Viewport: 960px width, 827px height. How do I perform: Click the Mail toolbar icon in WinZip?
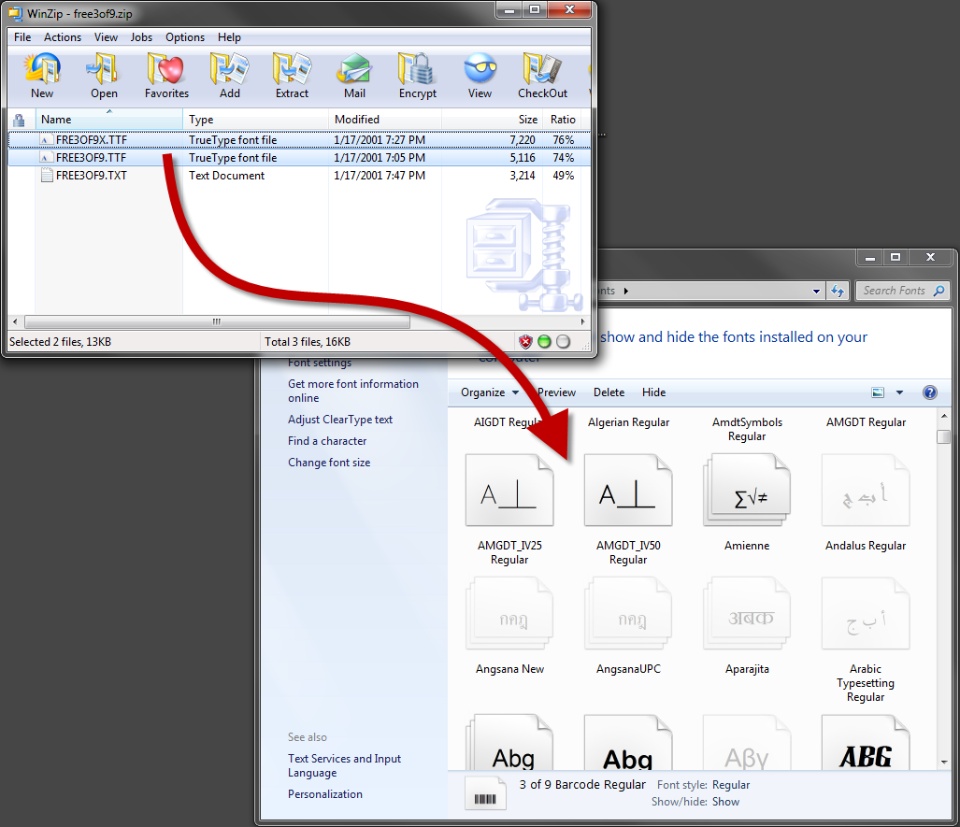tap(354, 69)
